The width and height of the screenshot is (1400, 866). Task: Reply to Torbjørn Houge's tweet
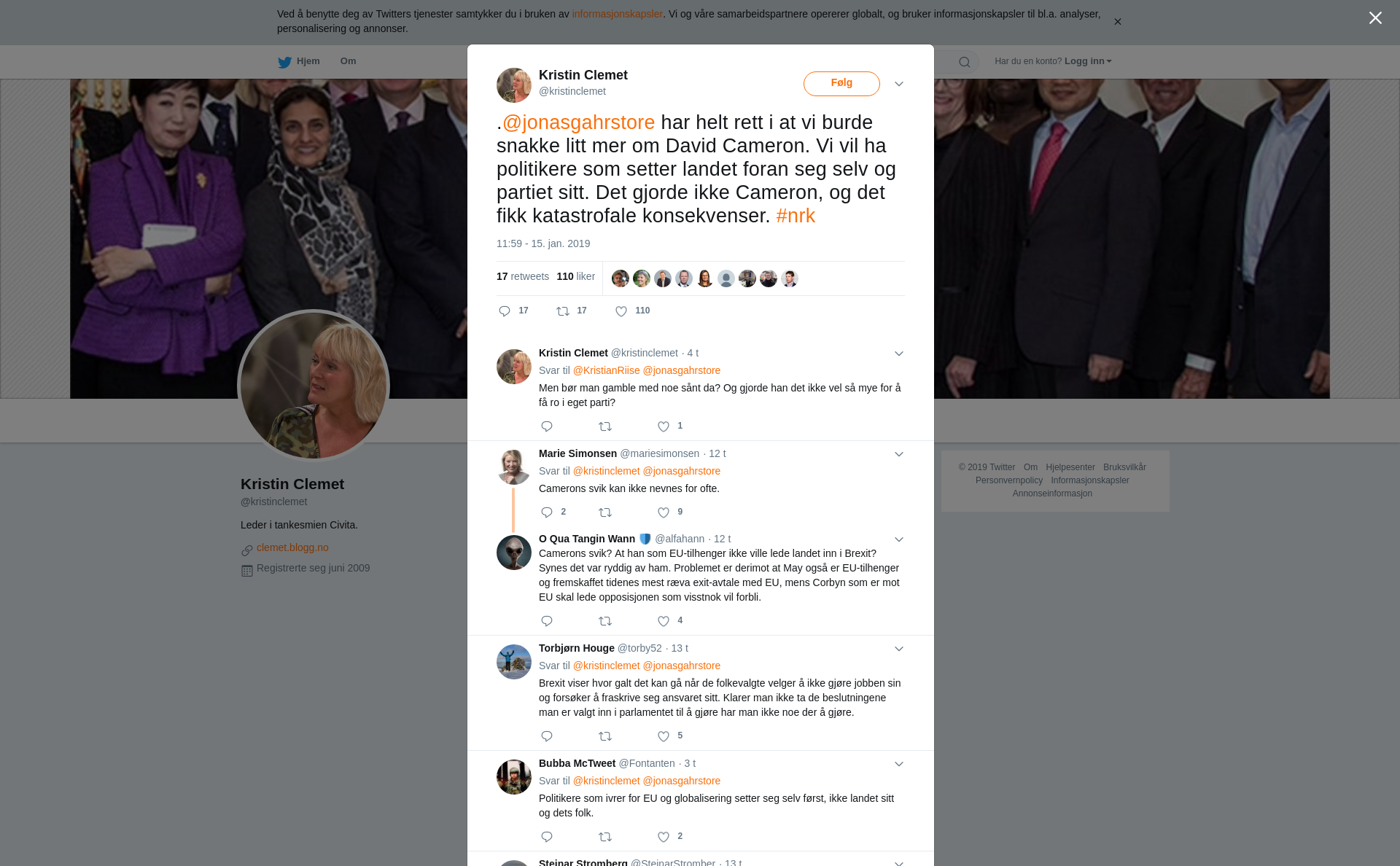[547, 736]
